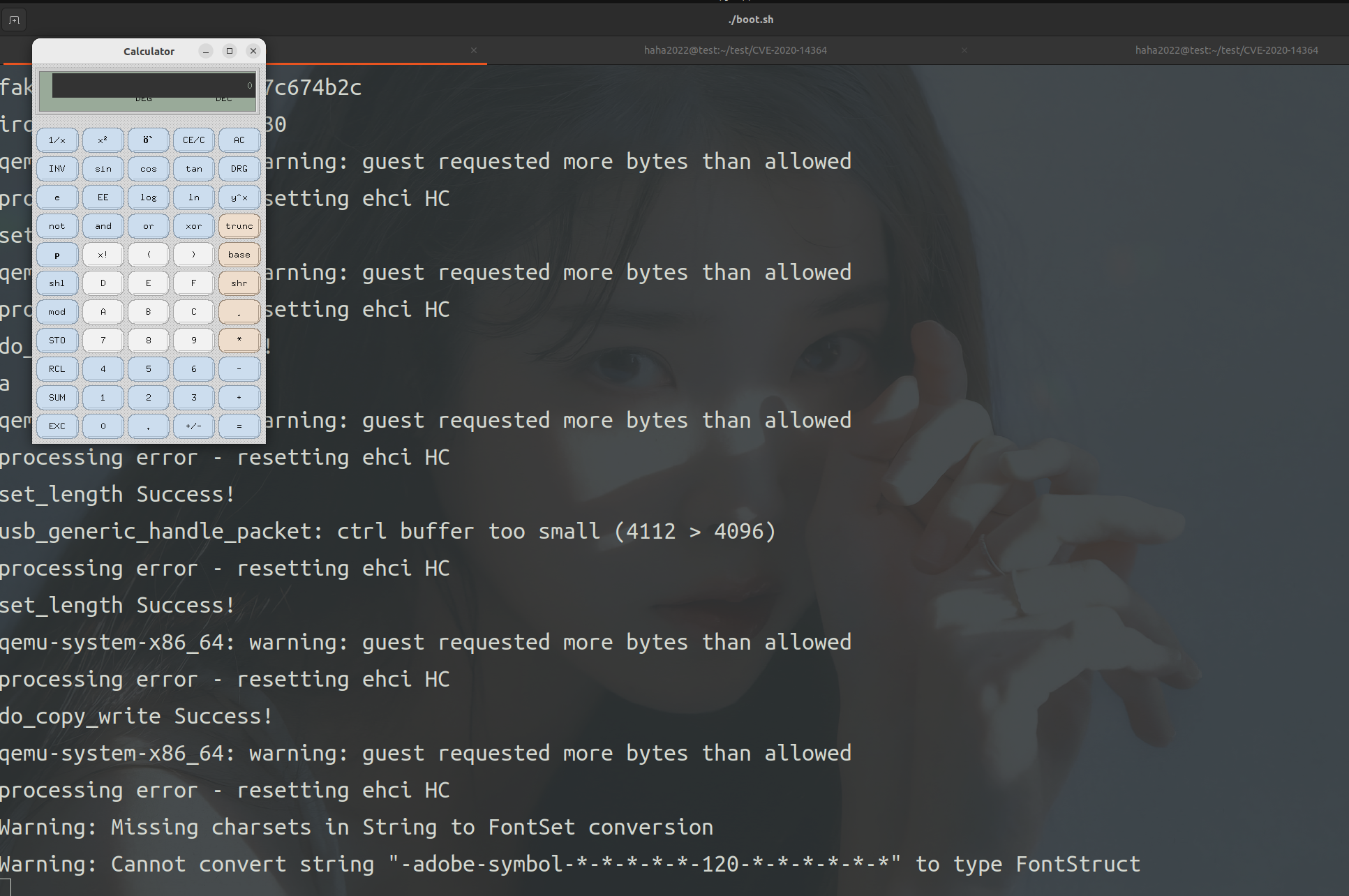Screen dimensions: 1349x896
Task: Click the xor key
Action: click(193, 226)
